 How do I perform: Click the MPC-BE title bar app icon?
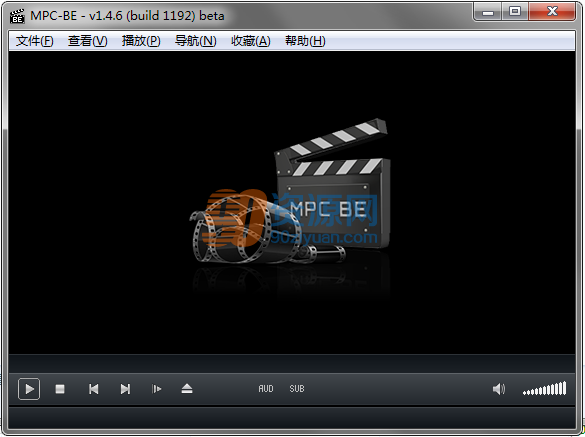click(x=17, y=16)
